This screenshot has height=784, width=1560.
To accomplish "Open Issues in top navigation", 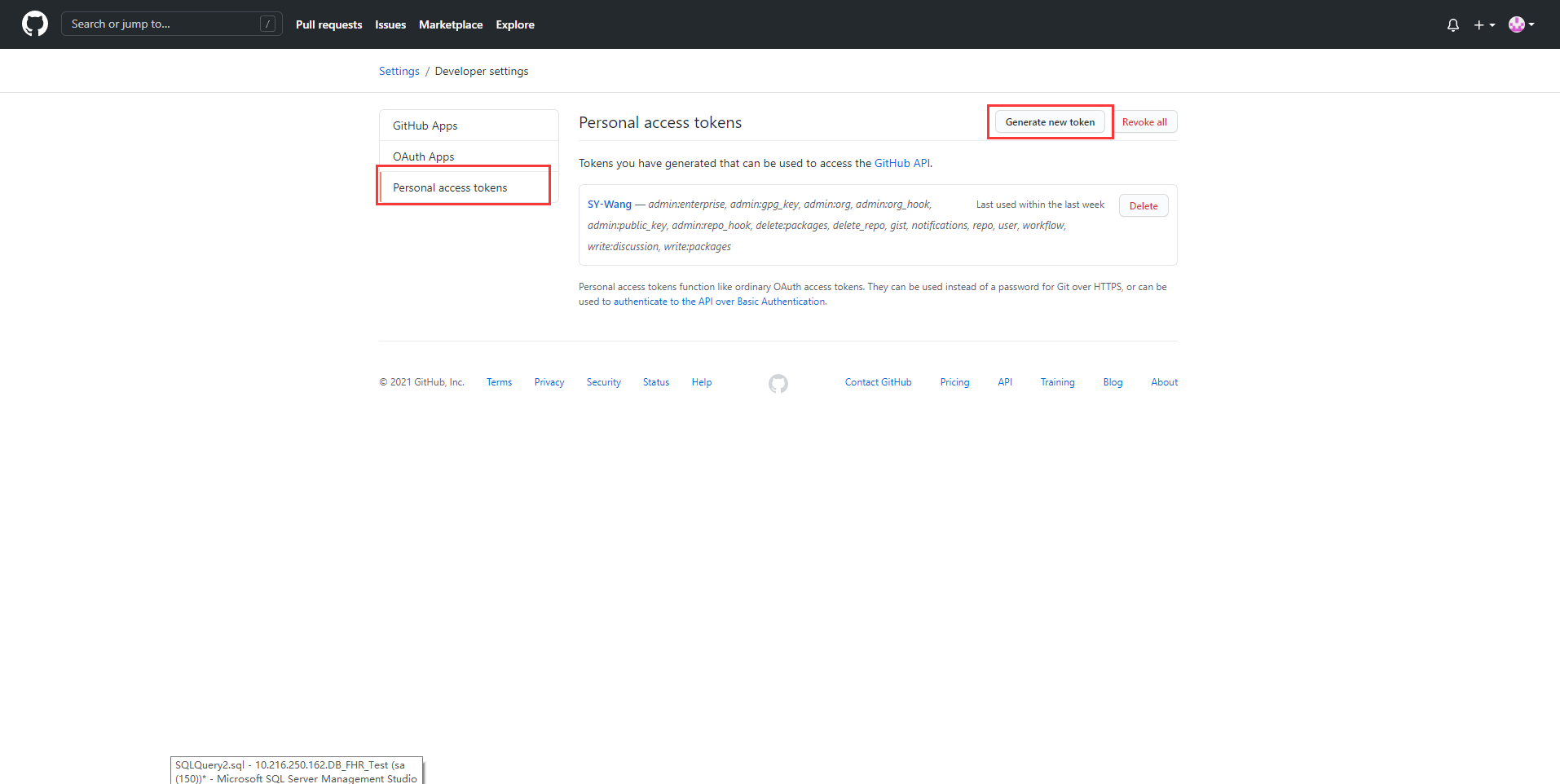I will (x=390, y=25).
